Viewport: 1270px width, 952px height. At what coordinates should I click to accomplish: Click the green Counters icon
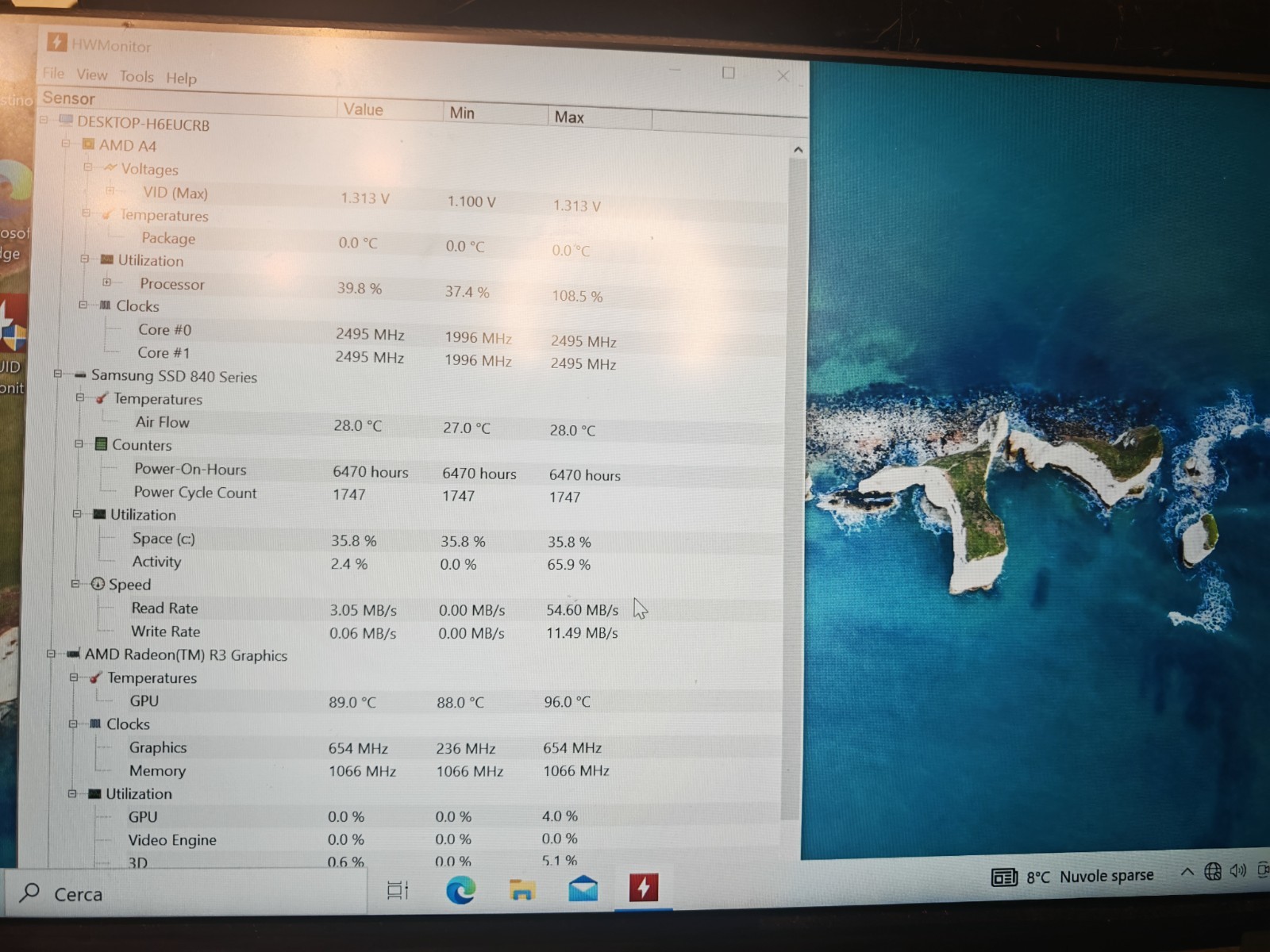coord(101,444)
